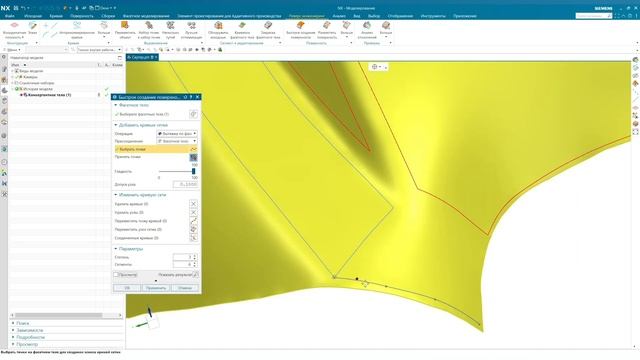Switch to the Фасетное моделирование tab
The height and width of the screenshot is (360, 640).
tap(146, 16)
